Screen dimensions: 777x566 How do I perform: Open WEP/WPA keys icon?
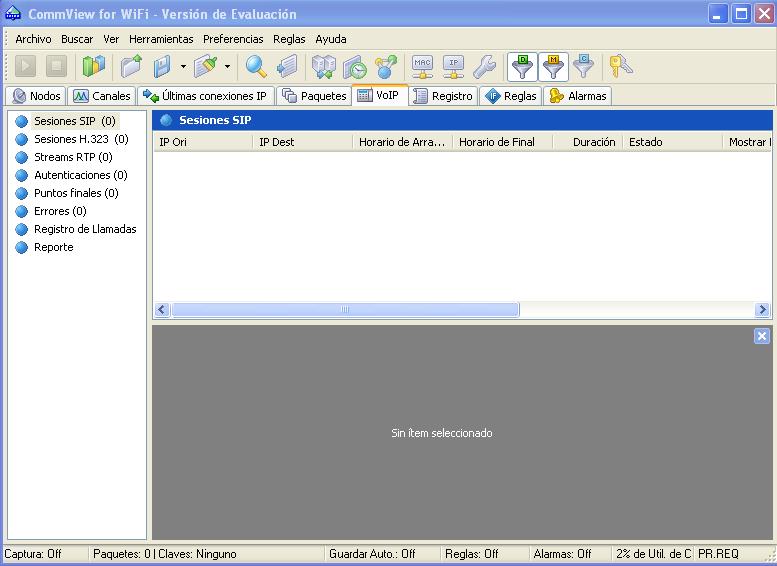tap(620, 66)
